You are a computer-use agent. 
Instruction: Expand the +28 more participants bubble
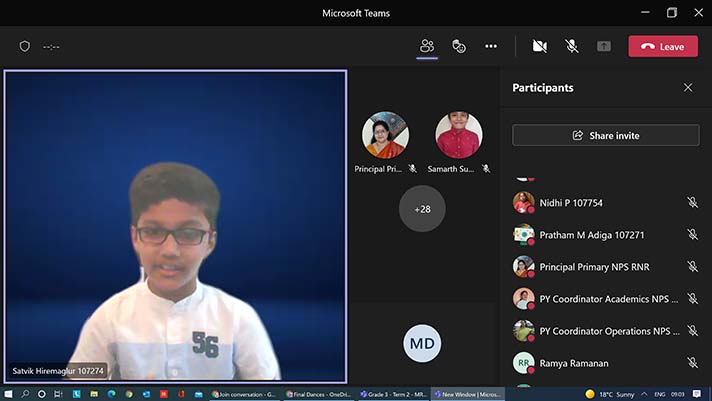(422, 209)
